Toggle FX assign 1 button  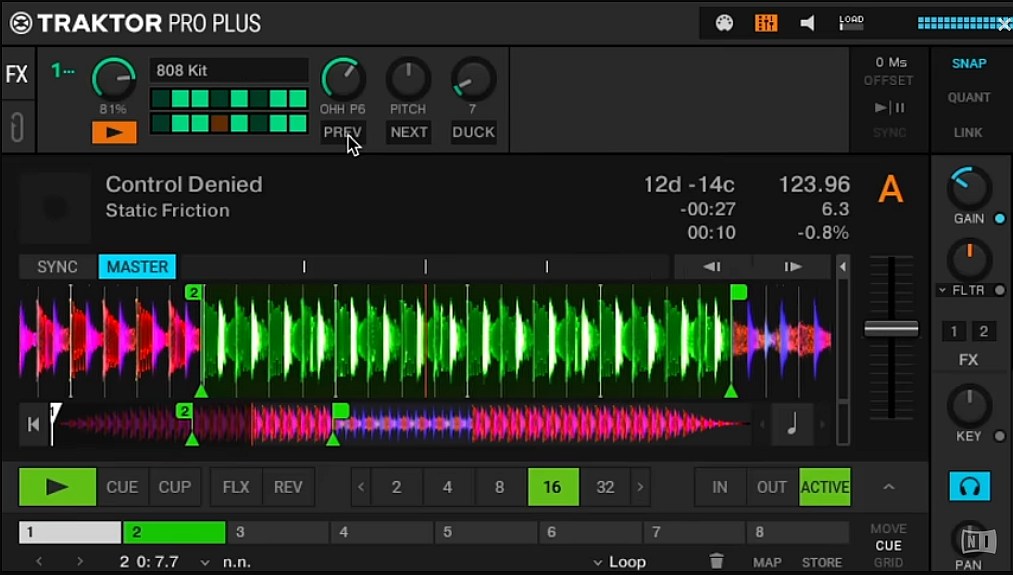click(x=954, y=331)
